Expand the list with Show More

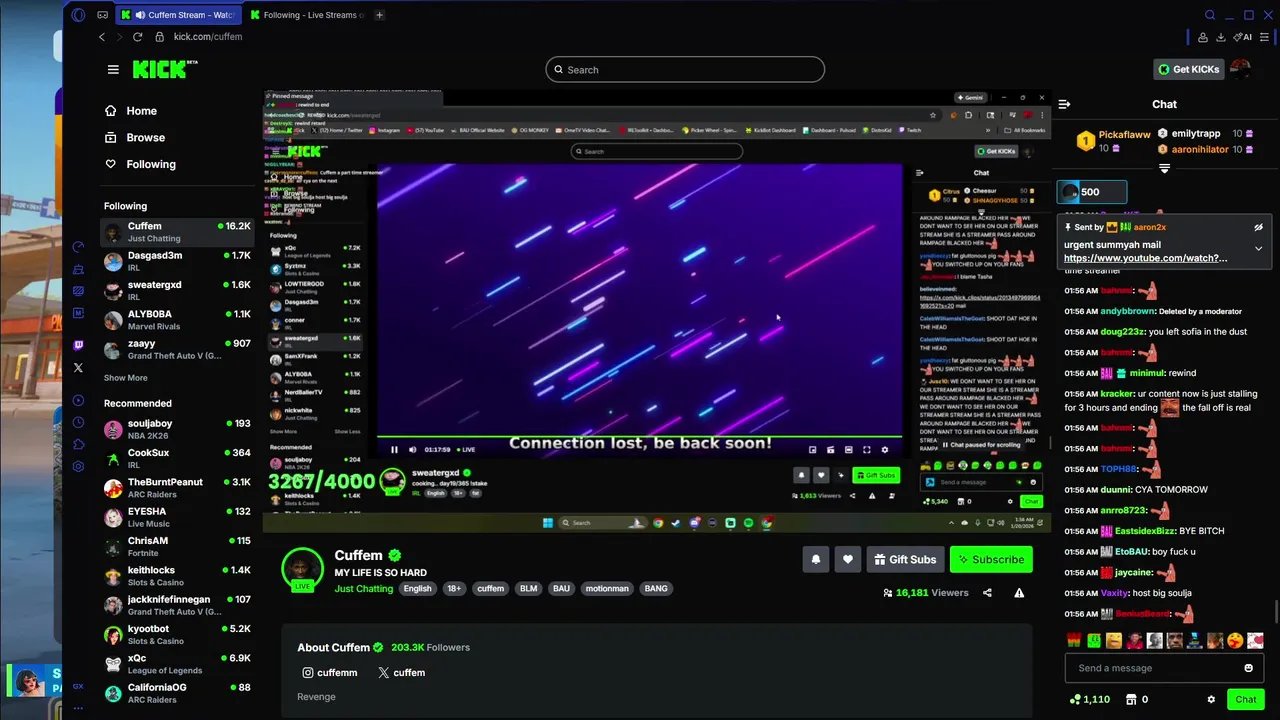point(125,378)
